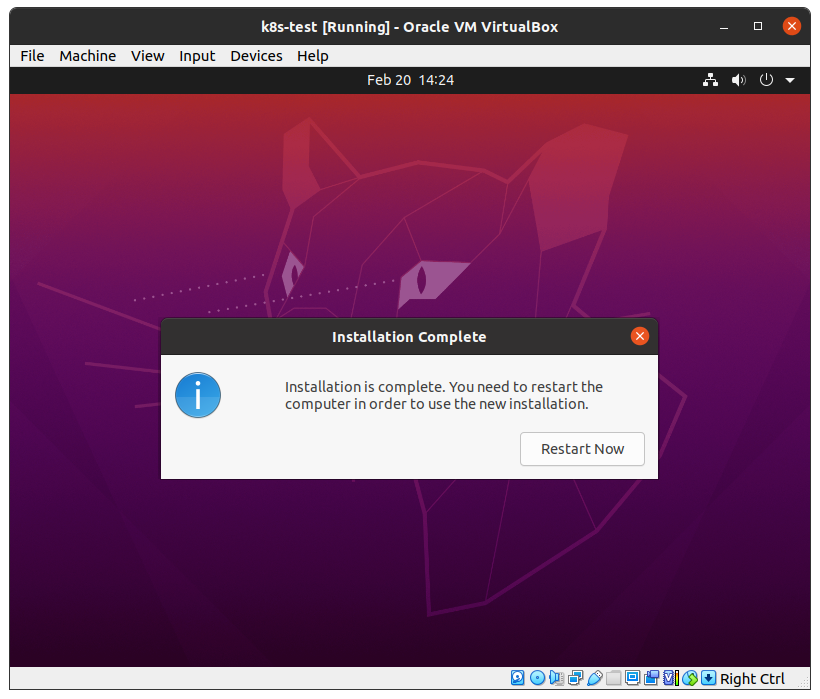Screen dimensions: 820x699
Task: Click the guest network status icon
Action: pos(710,80)
